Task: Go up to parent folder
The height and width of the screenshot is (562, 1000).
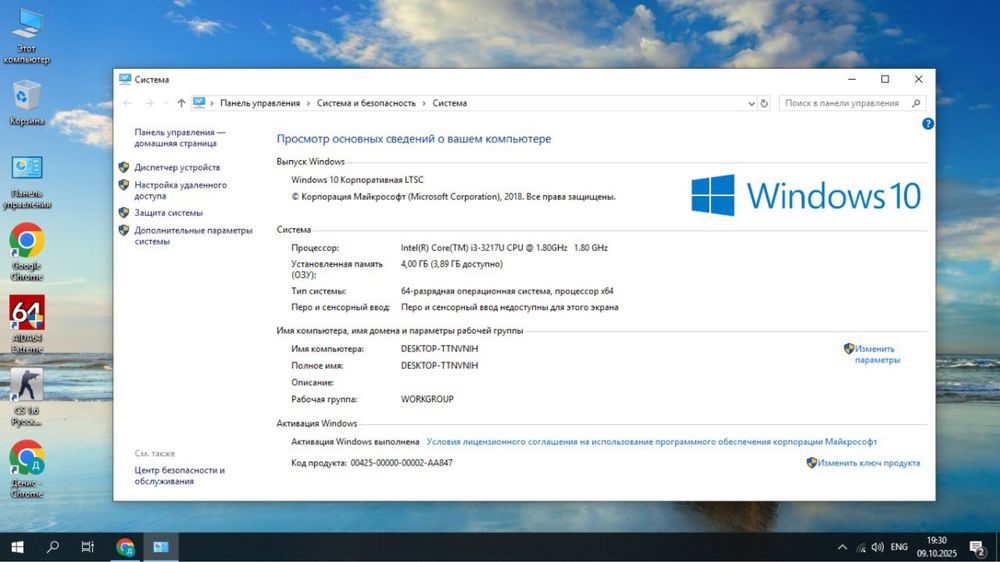Action: 181,103
